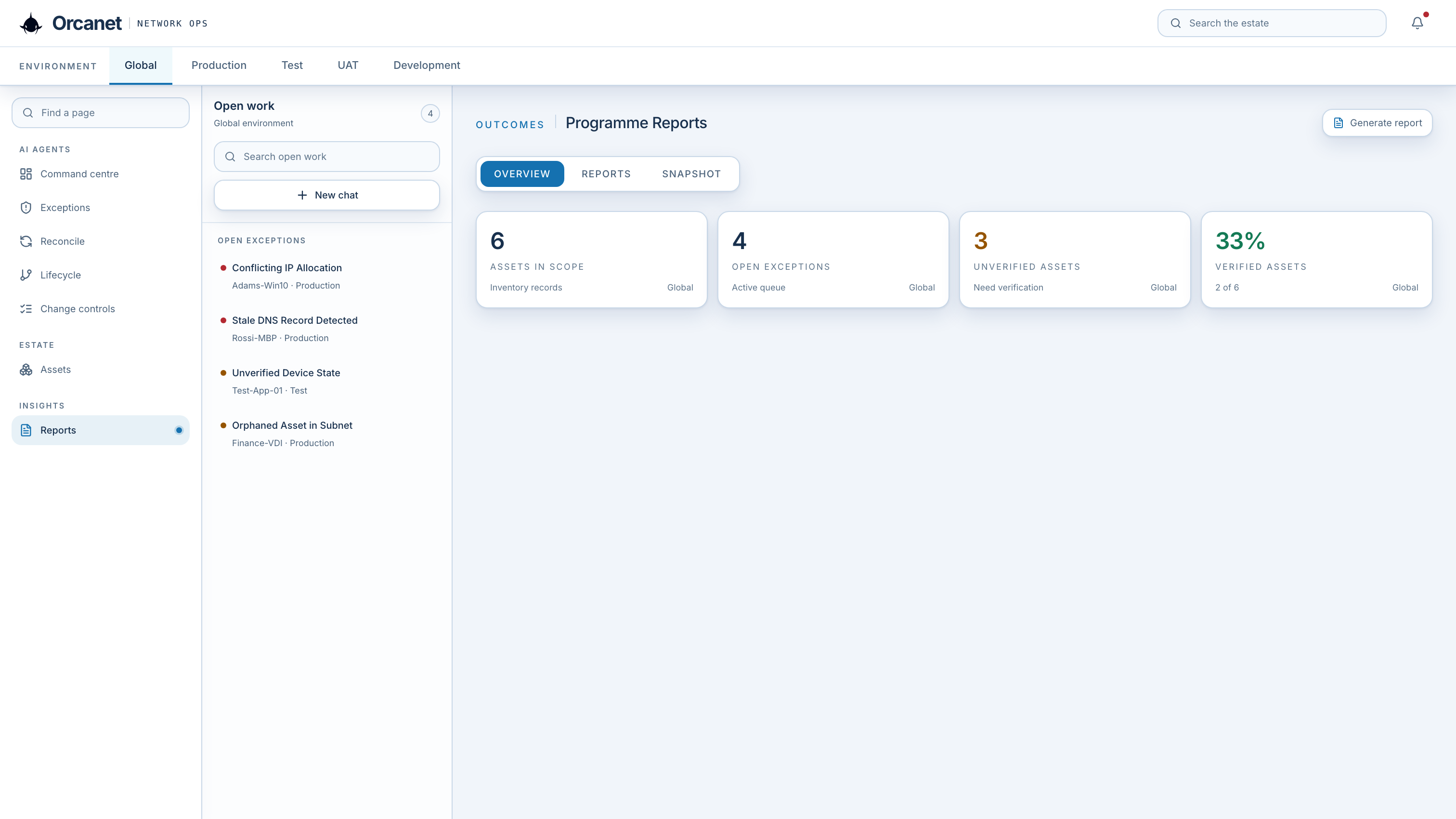
Task: Focus the Search the estate field
Action: point(1272,23)
